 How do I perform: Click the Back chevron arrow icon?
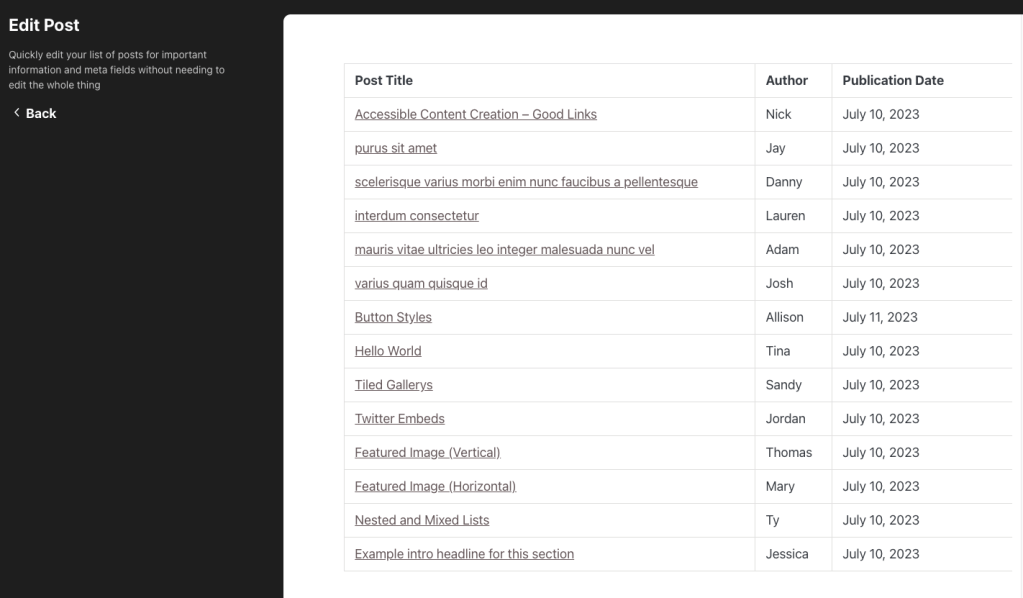(17, 113)
